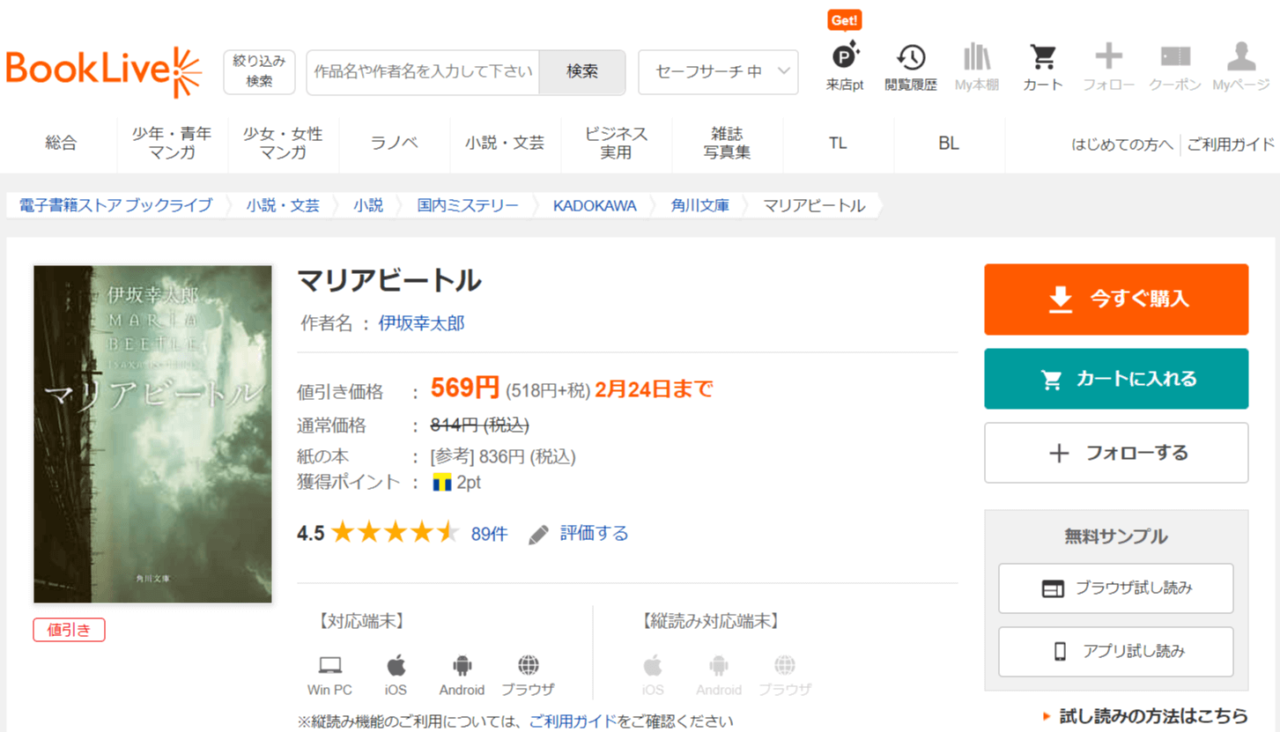The width and height of the screenshot is (1280, 732).
Task: Click the 絞り込み検索 filter button
Action: click(x=259, y=71)
